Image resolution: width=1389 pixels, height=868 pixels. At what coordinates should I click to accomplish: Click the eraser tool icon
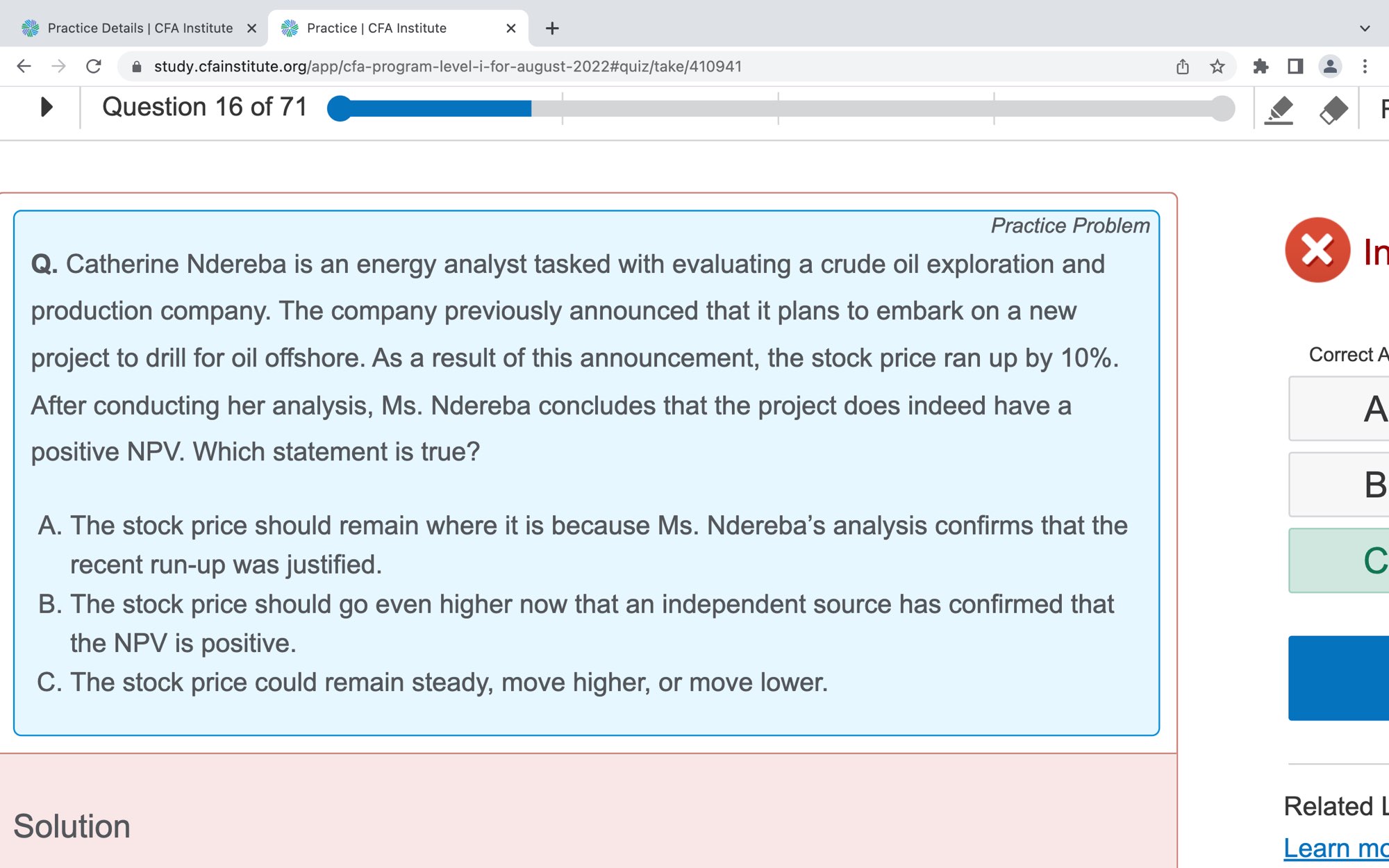1333,110
